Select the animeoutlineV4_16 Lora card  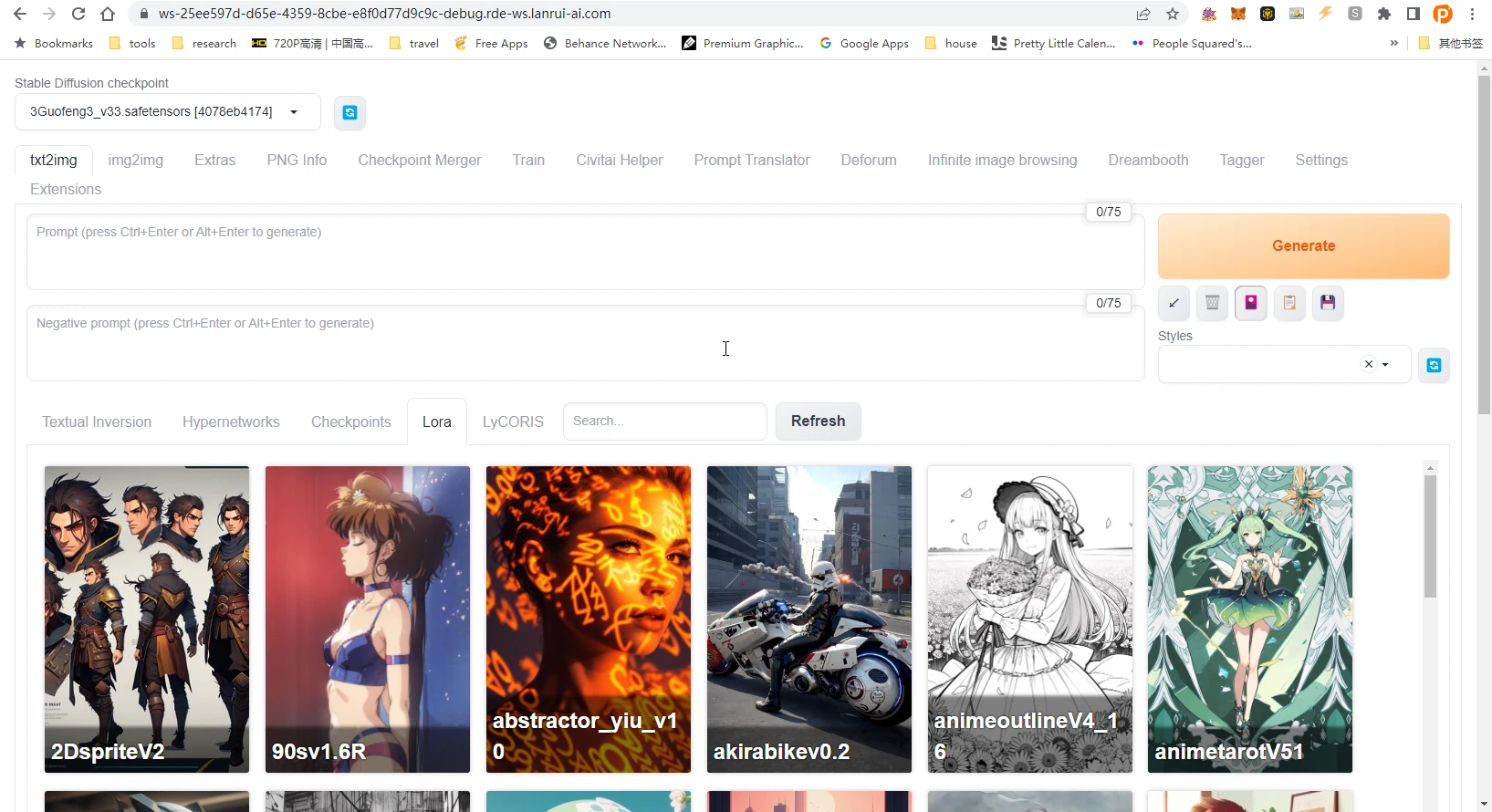point(1030,619)
